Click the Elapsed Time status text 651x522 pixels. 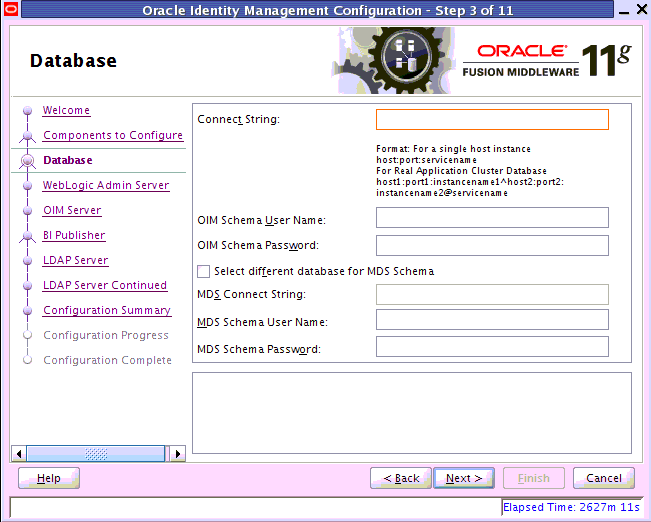click(x=571, y=507)
